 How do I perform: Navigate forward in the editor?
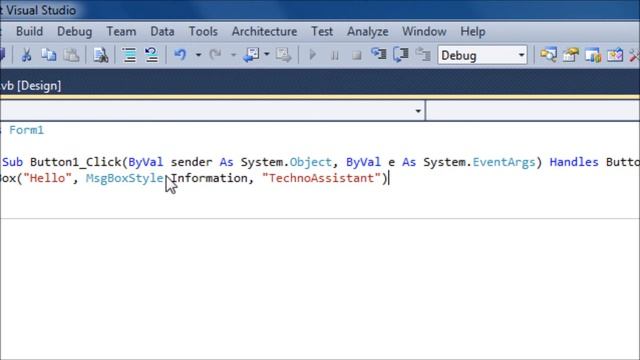[x=283, y=55]
